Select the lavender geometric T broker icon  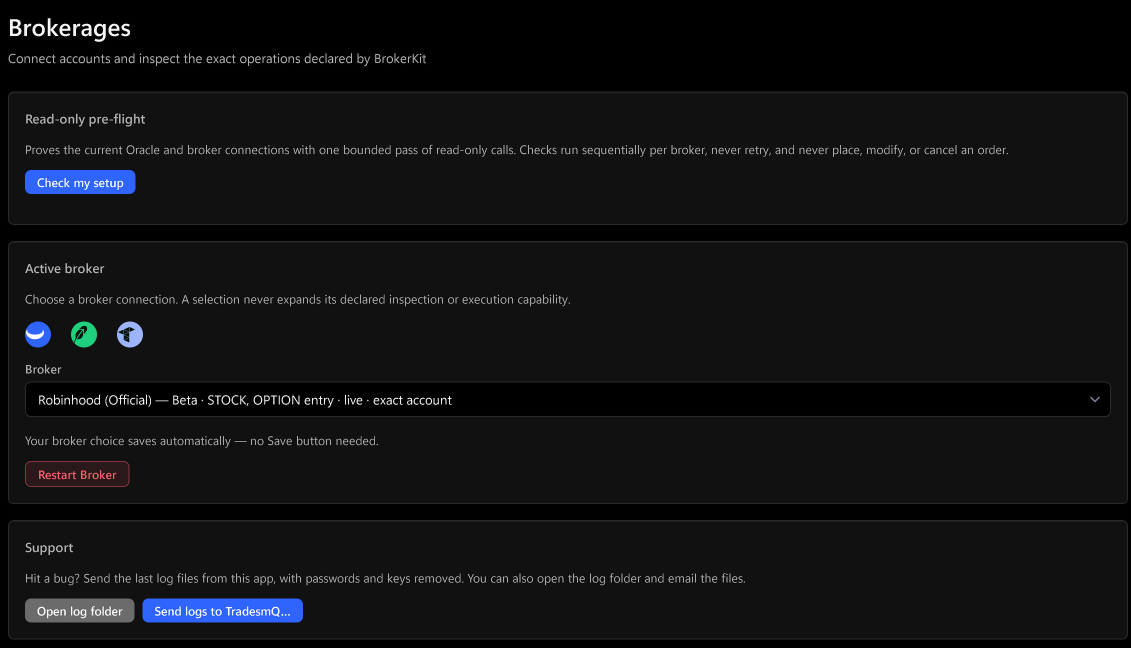[130, 334]
